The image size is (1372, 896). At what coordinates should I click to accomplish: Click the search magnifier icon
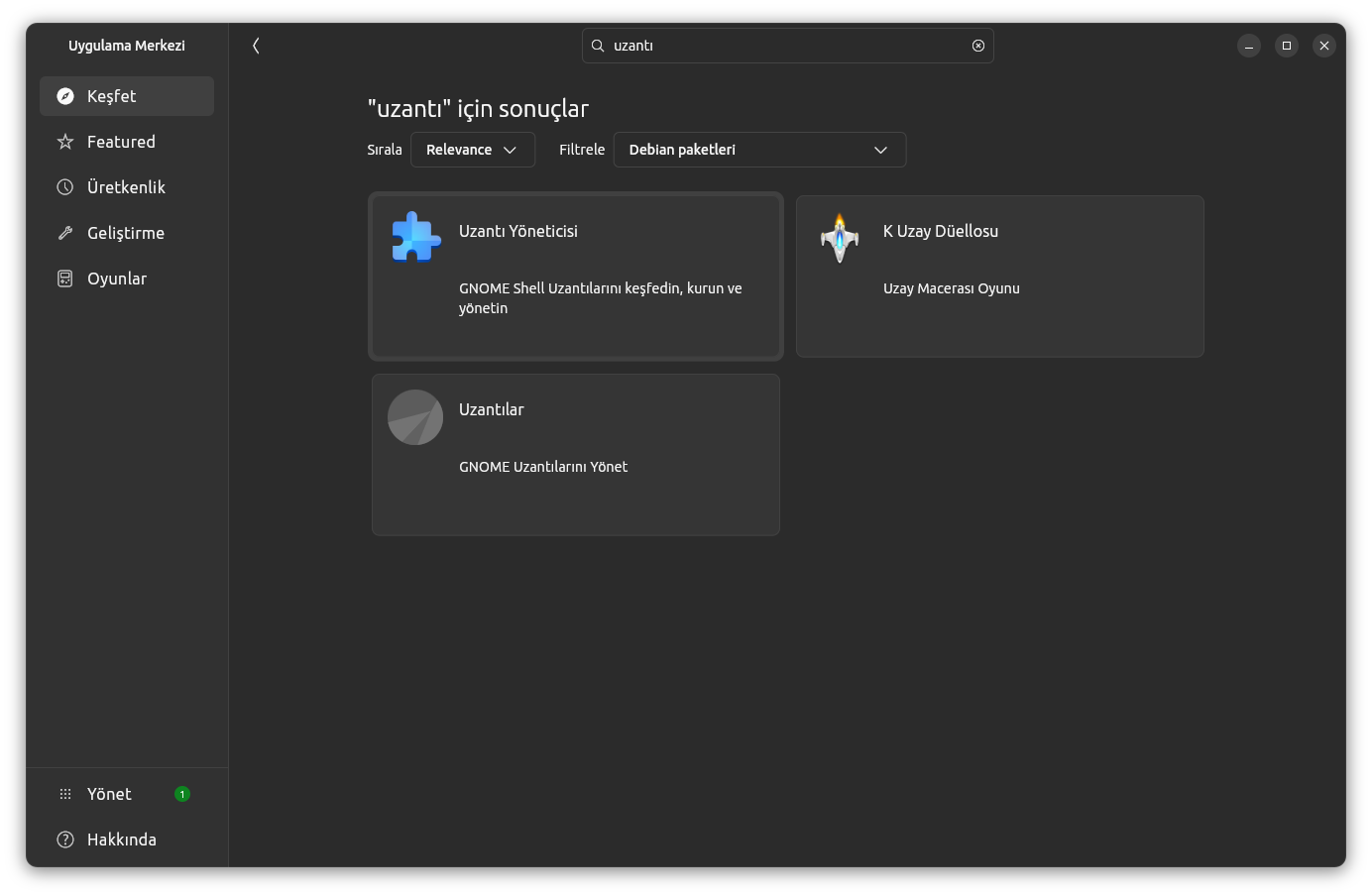(x=598, y=46)
